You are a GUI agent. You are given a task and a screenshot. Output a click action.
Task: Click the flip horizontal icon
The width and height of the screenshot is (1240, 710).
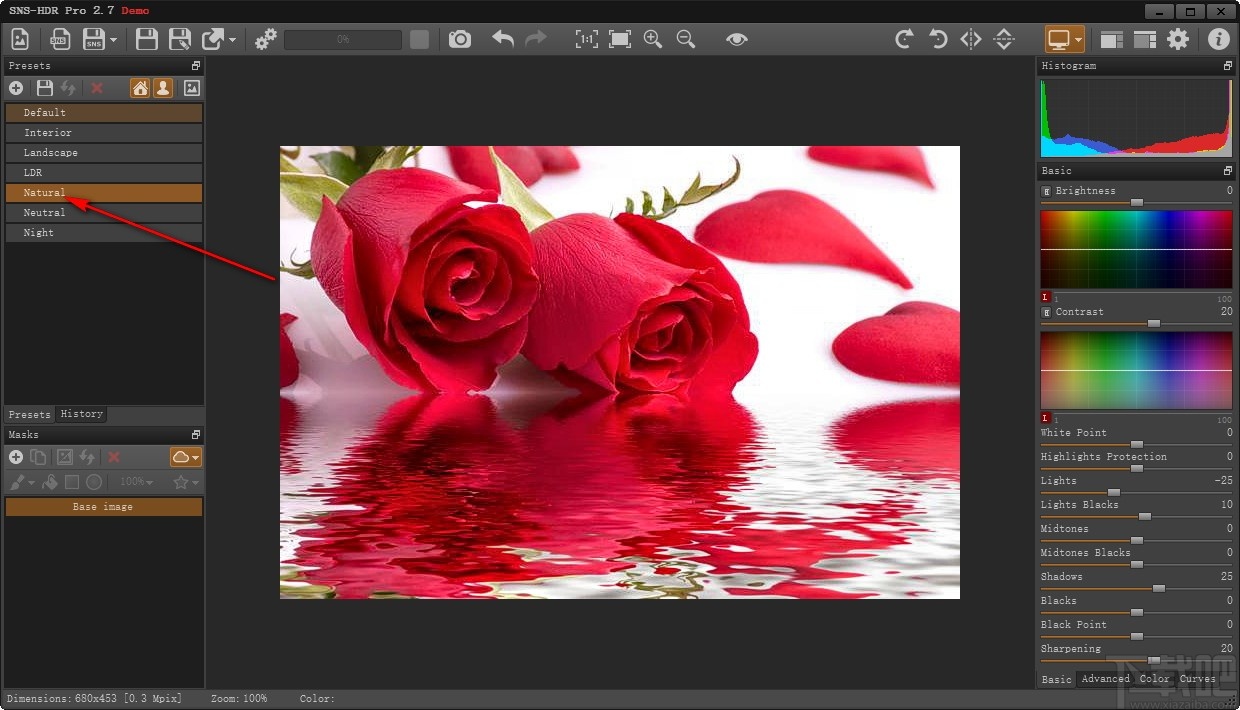pyautogui.click(x=969, y=39)
